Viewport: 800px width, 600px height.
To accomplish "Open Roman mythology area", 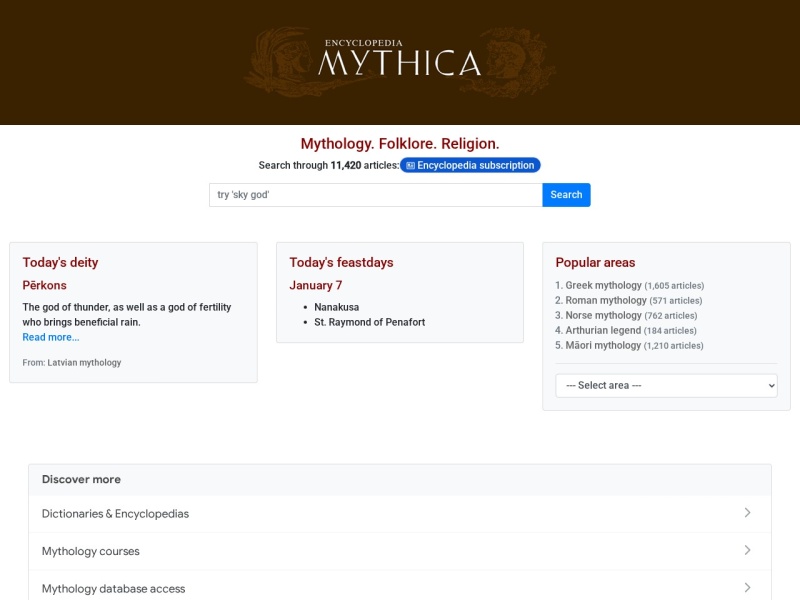I will pyautogui.click(x=606, y=301).
